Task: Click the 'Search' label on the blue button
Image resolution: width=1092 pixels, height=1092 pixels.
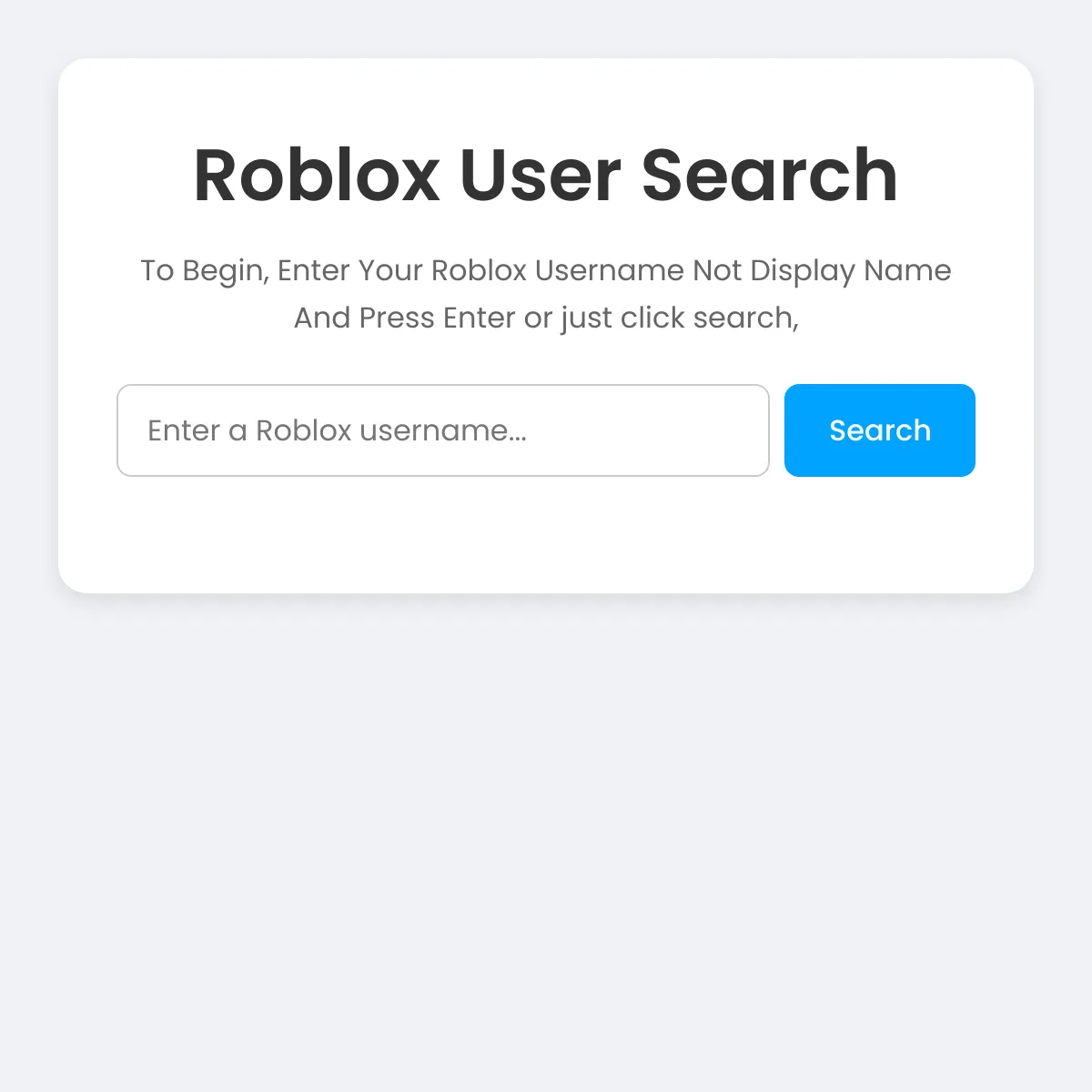Action: coord(880,430)
